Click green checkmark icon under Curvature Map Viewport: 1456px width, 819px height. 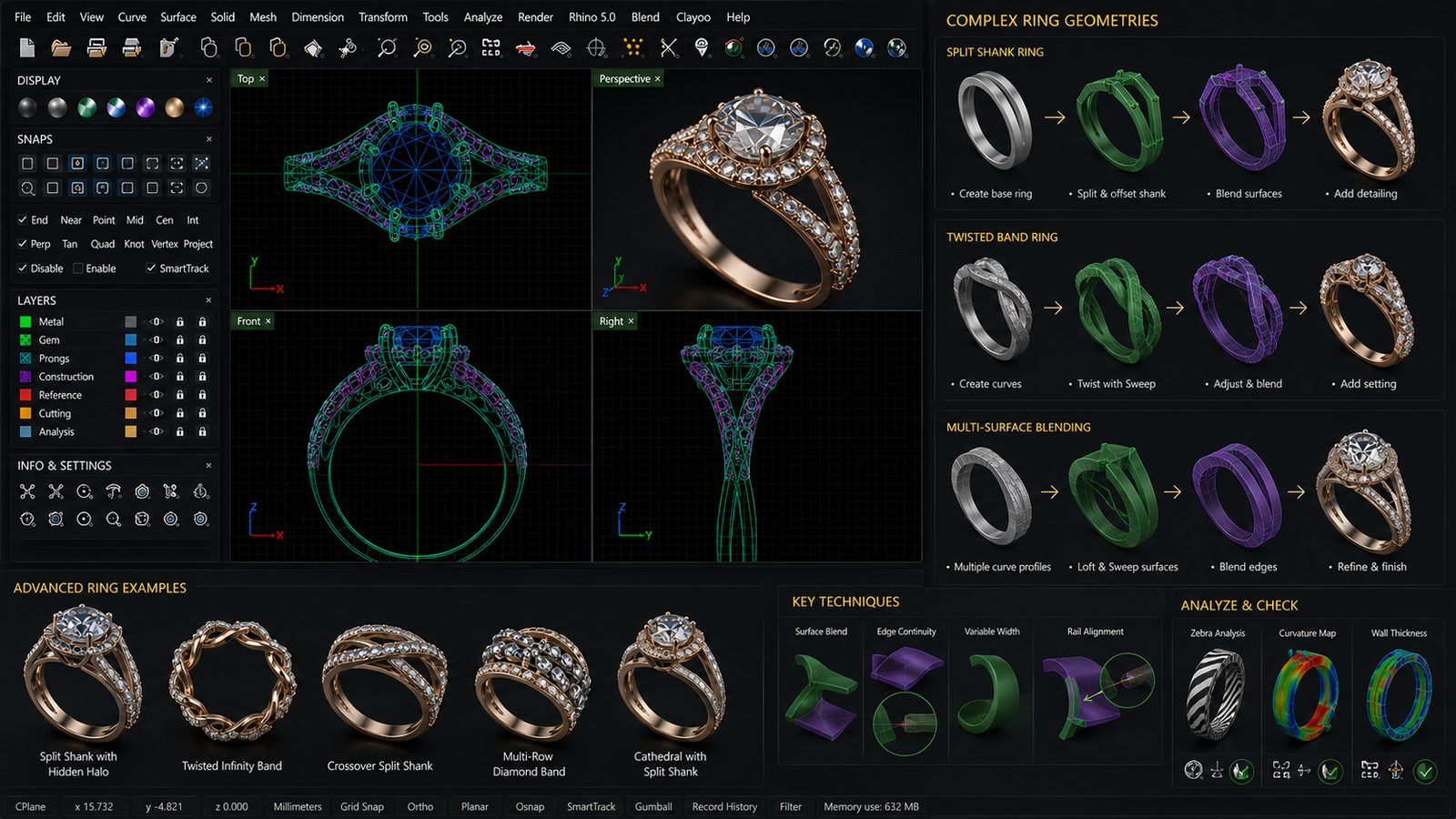[1330, 772]
